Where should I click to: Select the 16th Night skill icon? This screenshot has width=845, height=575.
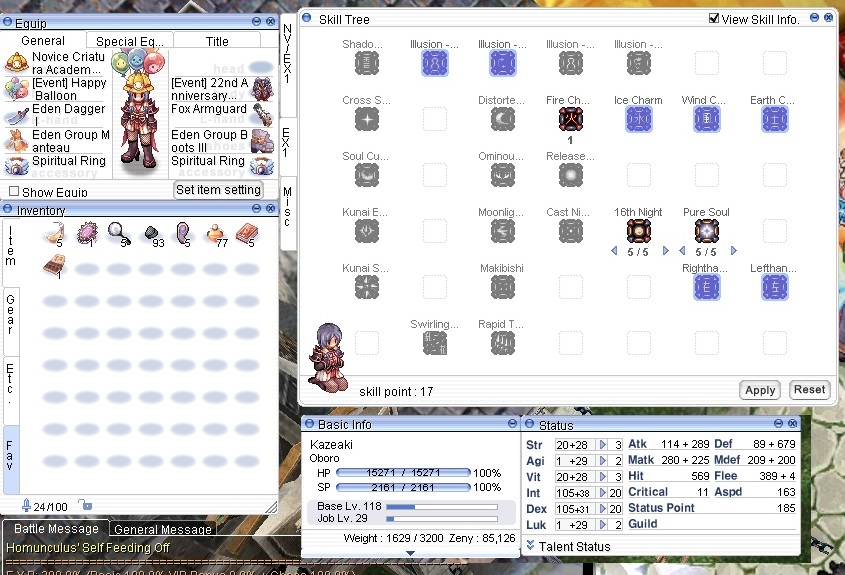[x=638, y=231]
